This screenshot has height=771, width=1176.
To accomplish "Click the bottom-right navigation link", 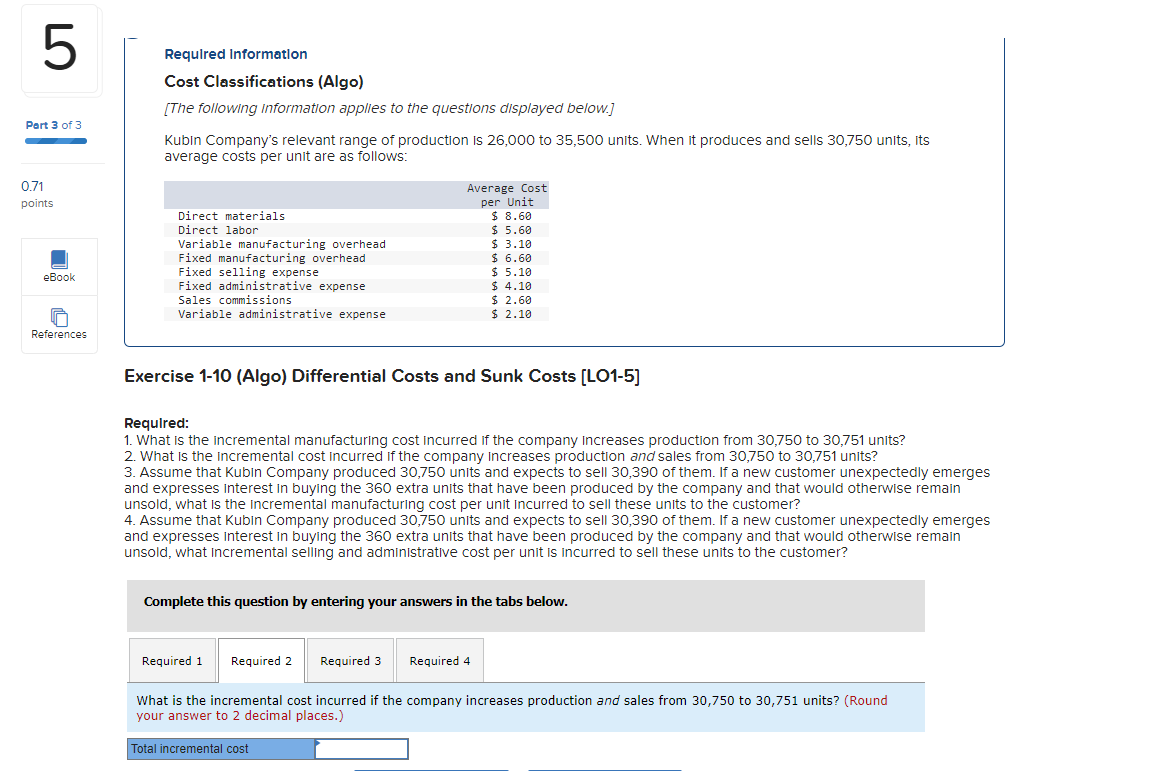I will (x=604, y=769).
